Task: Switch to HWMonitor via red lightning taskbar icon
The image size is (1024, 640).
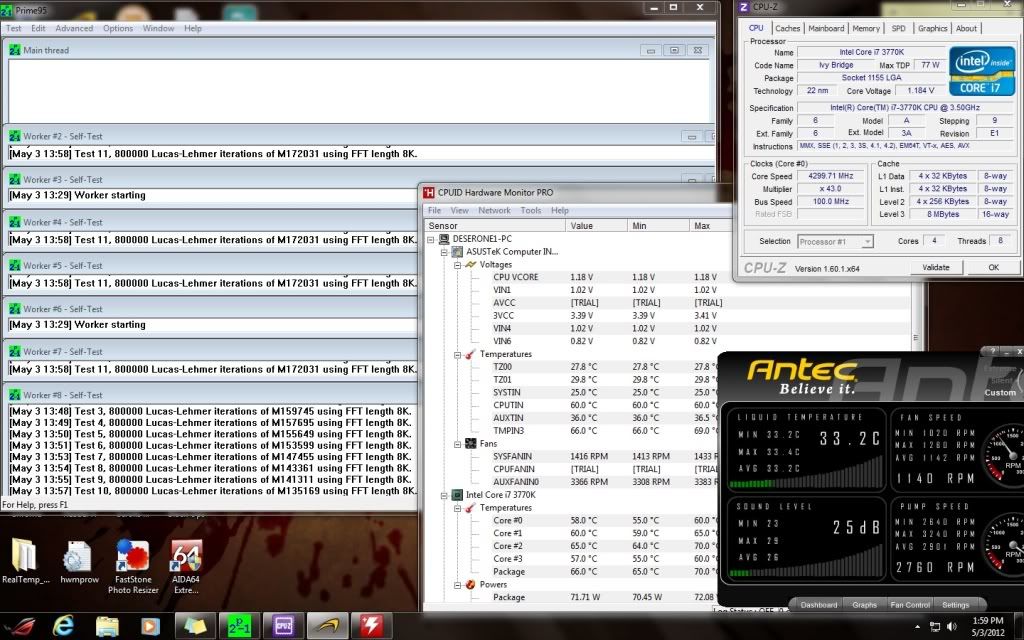Action: [x=372, y=626]
